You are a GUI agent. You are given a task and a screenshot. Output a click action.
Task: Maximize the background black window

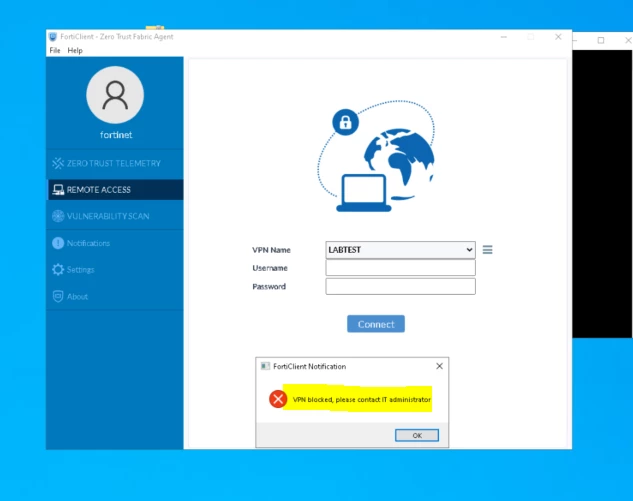pyautogui.click(x=601, y=40)
